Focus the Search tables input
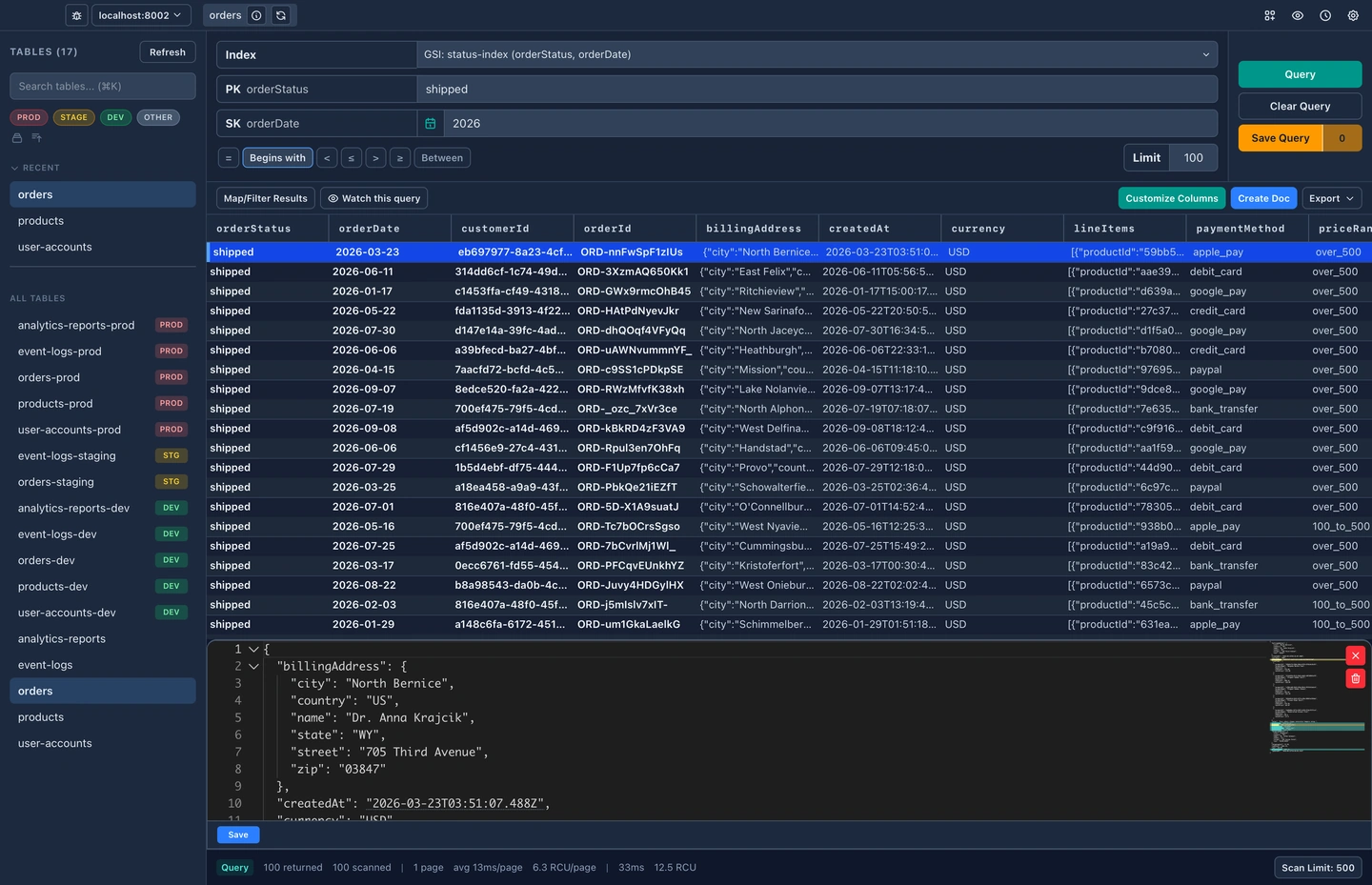This screenshot has height=885, width=1372. (x=103, y=86)
